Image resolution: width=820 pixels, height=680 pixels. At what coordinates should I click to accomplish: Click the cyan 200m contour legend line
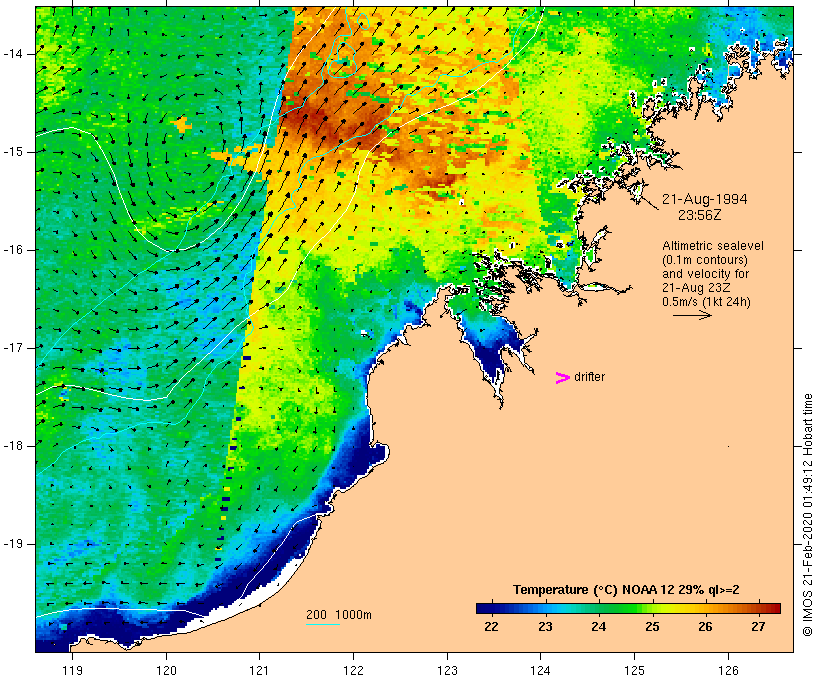[323, 624]
